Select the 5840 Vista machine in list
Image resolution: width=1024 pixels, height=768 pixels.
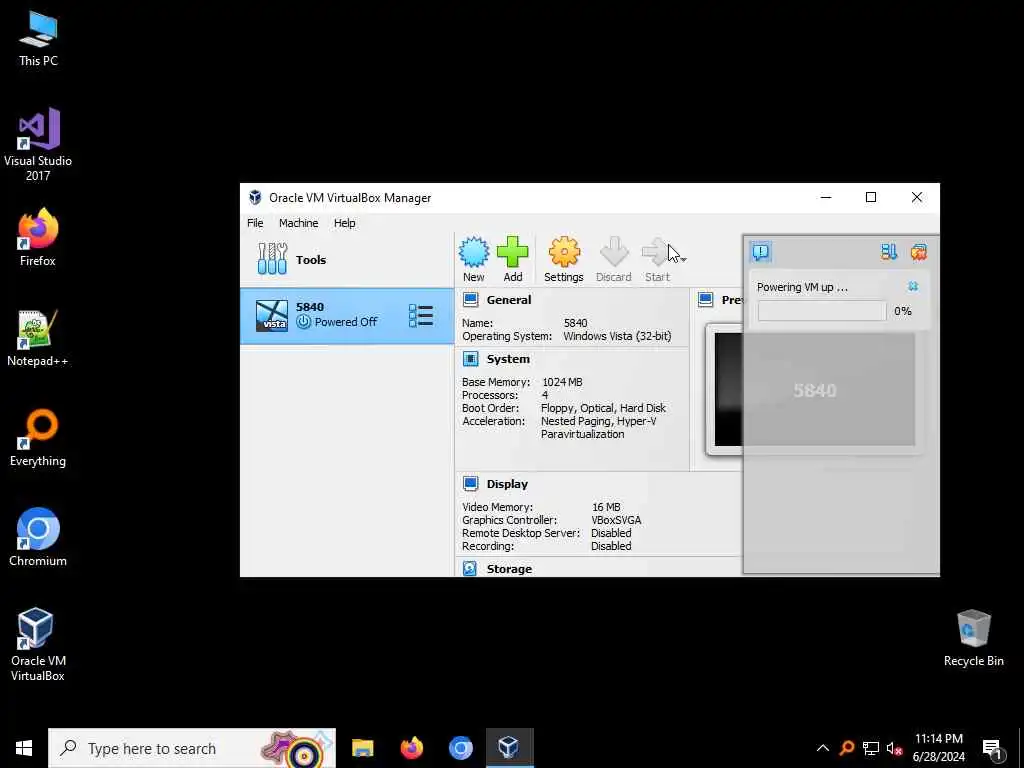347,316
